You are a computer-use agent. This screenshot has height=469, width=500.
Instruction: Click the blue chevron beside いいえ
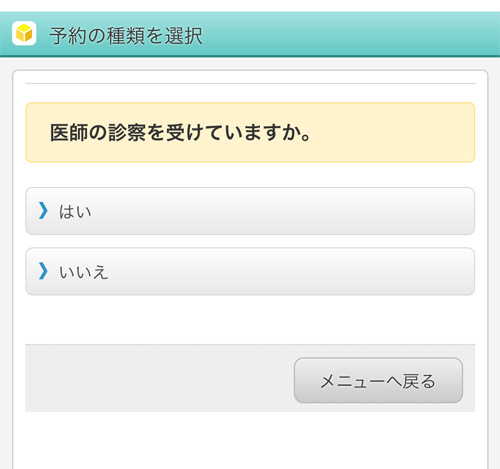click(43, 271)
